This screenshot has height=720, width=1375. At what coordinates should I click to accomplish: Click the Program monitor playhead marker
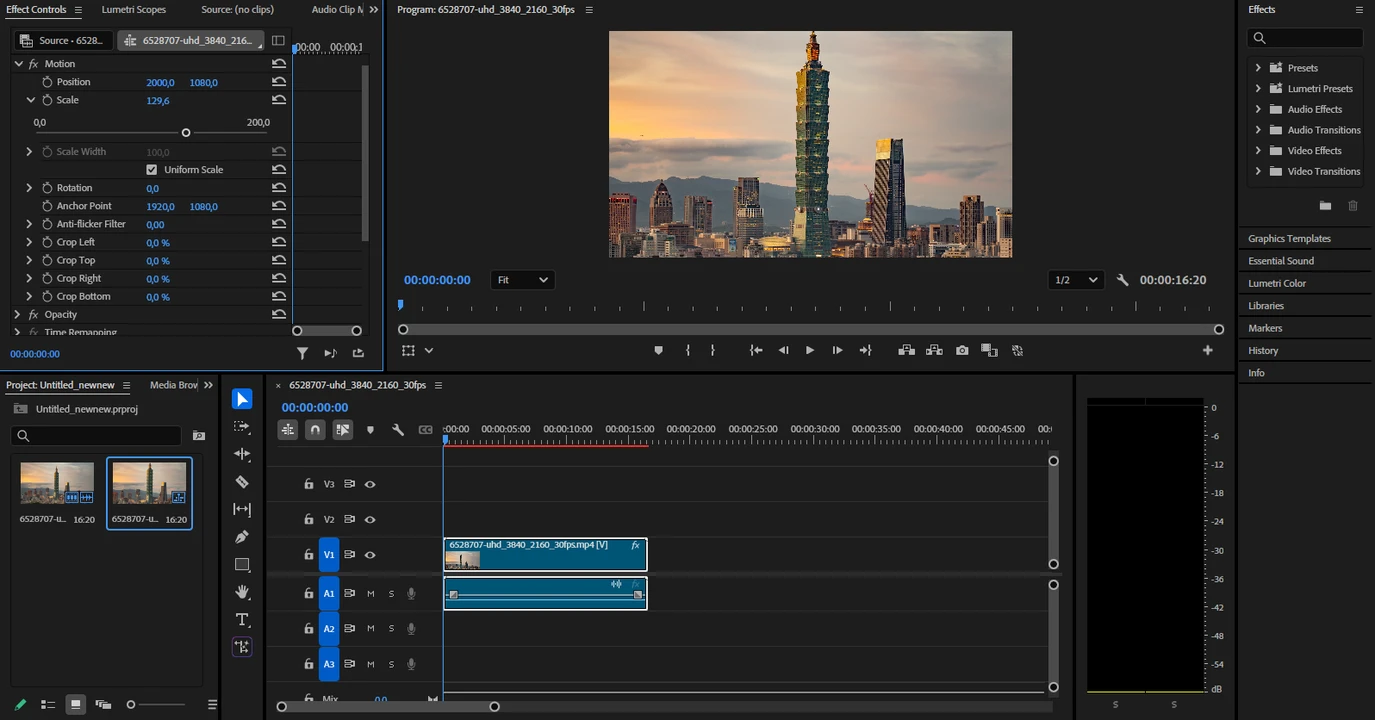click(401, 305)
